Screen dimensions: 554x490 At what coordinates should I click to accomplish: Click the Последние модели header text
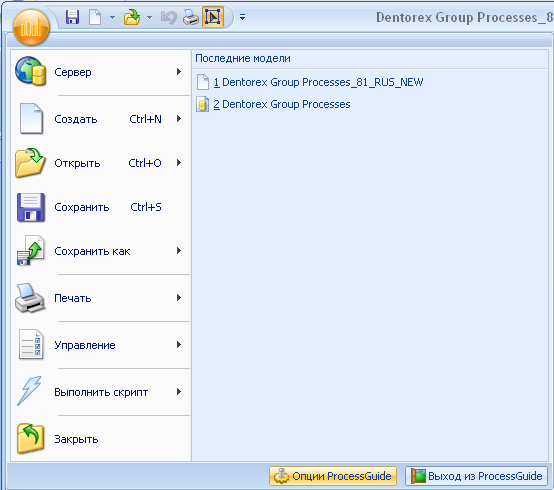(x=243, y=58)
